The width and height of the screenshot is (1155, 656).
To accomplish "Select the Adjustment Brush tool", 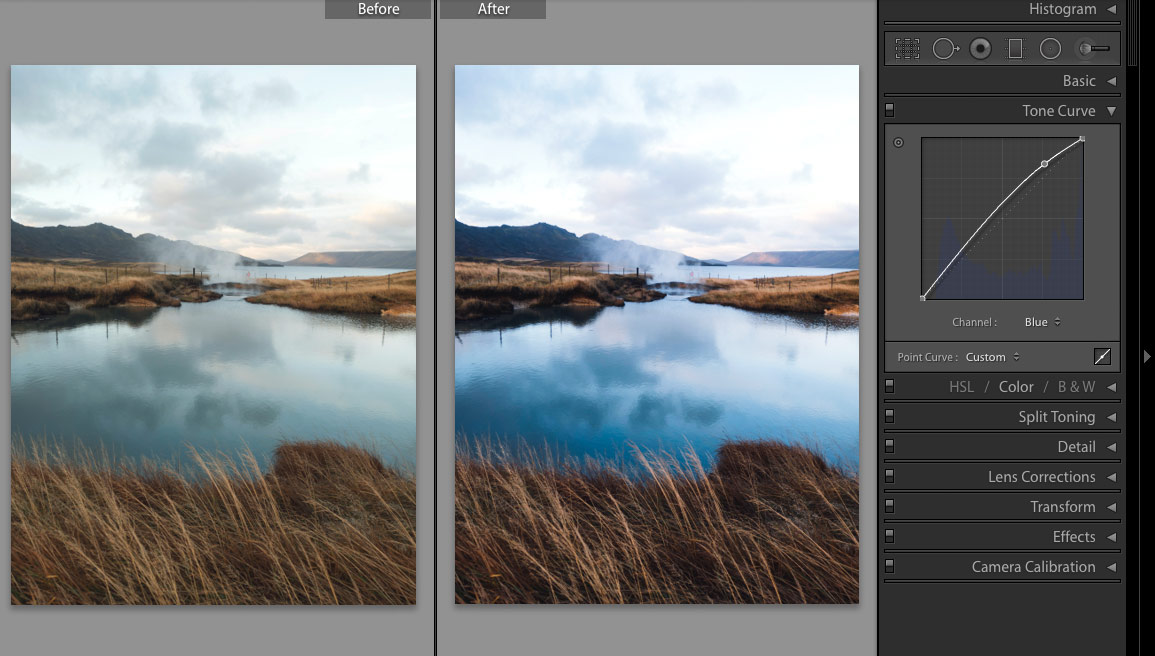I will [1090, 47].
